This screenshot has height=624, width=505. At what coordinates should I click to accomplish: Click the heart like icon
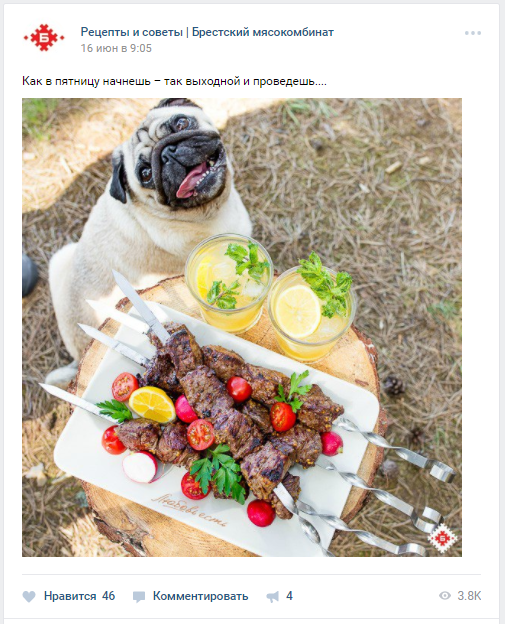[x=29, y=596]
